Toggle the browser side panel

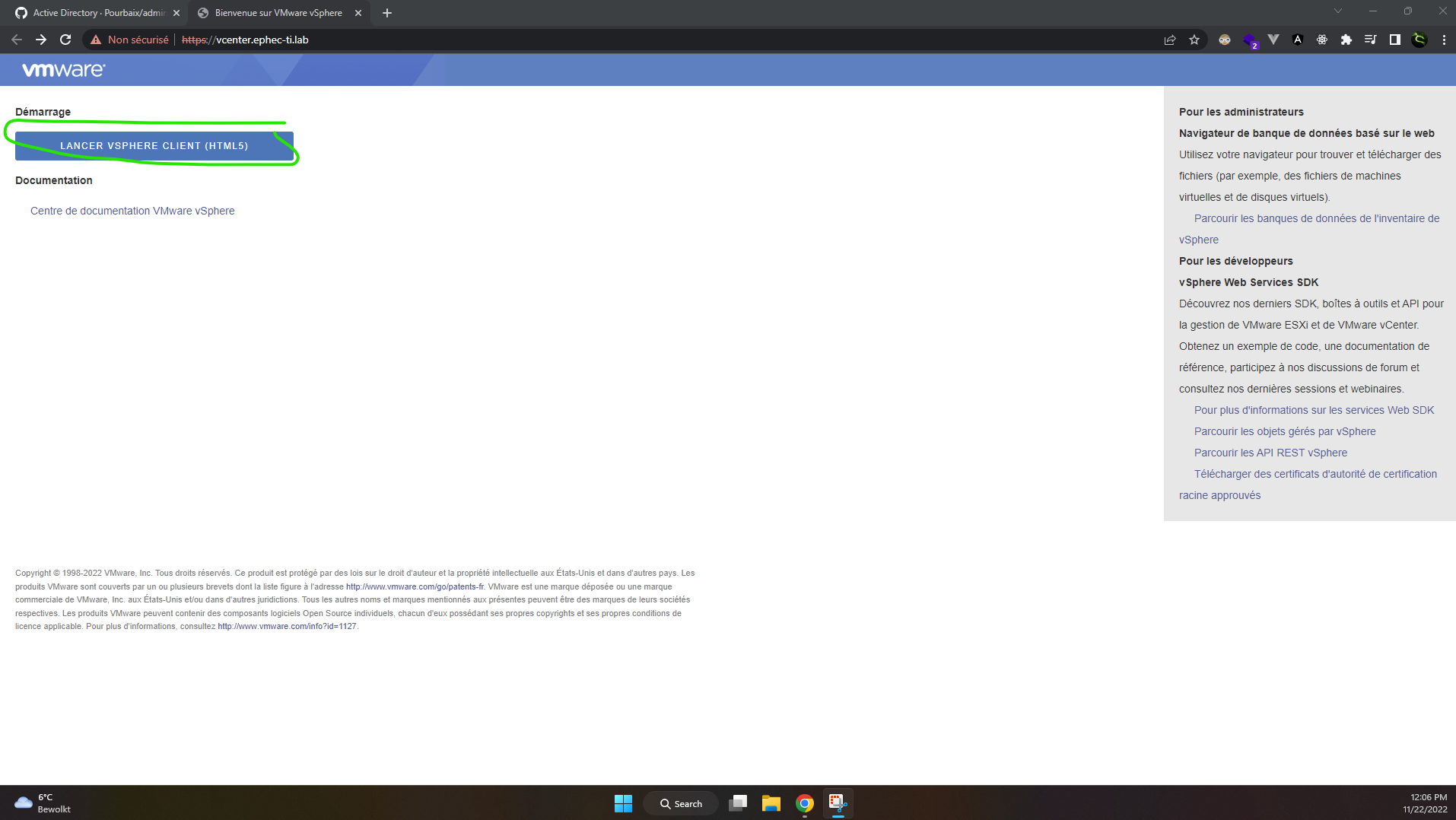1395,40
